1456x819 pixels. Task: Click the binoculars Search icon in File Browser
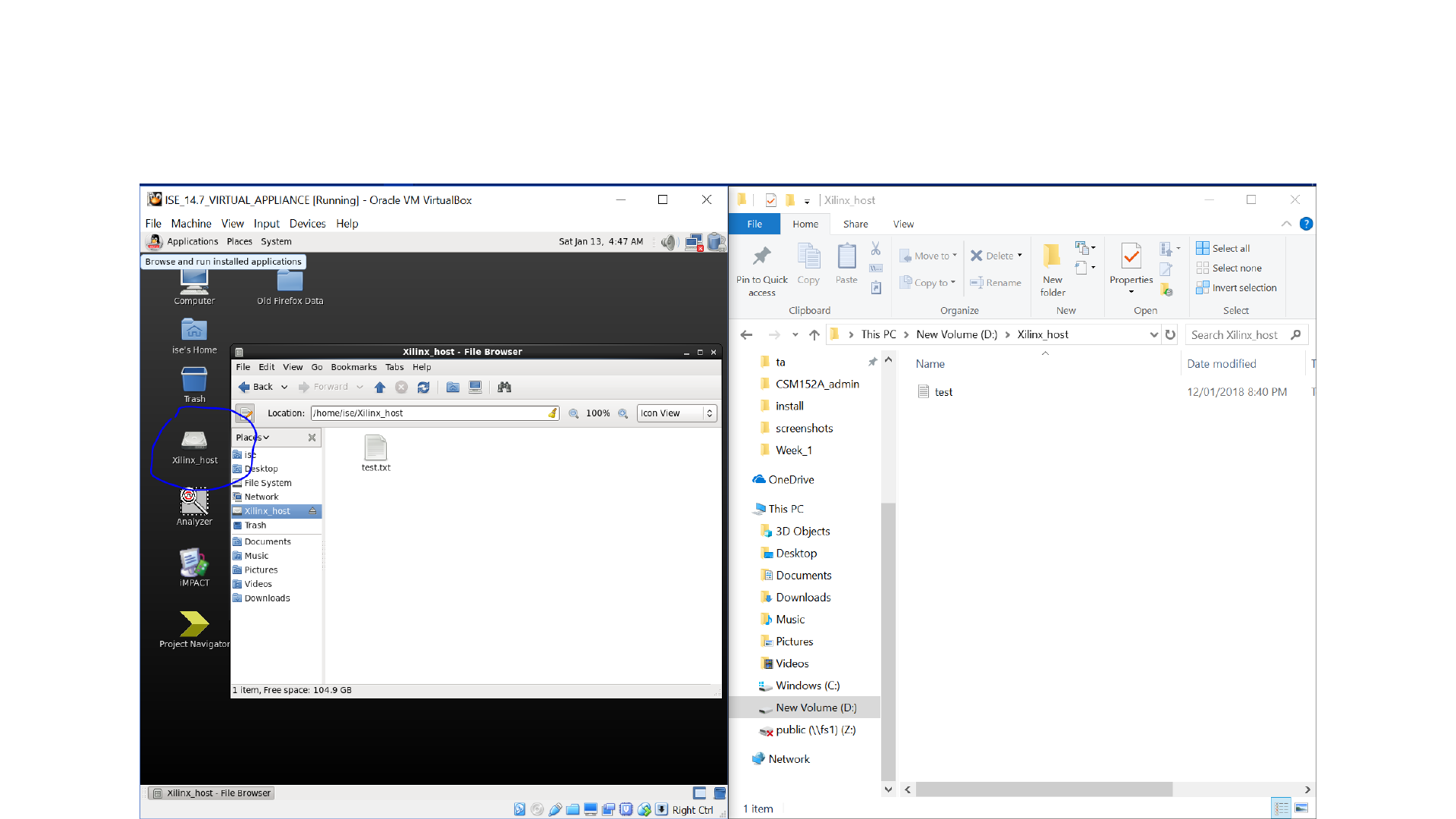[x=504, y=388]
